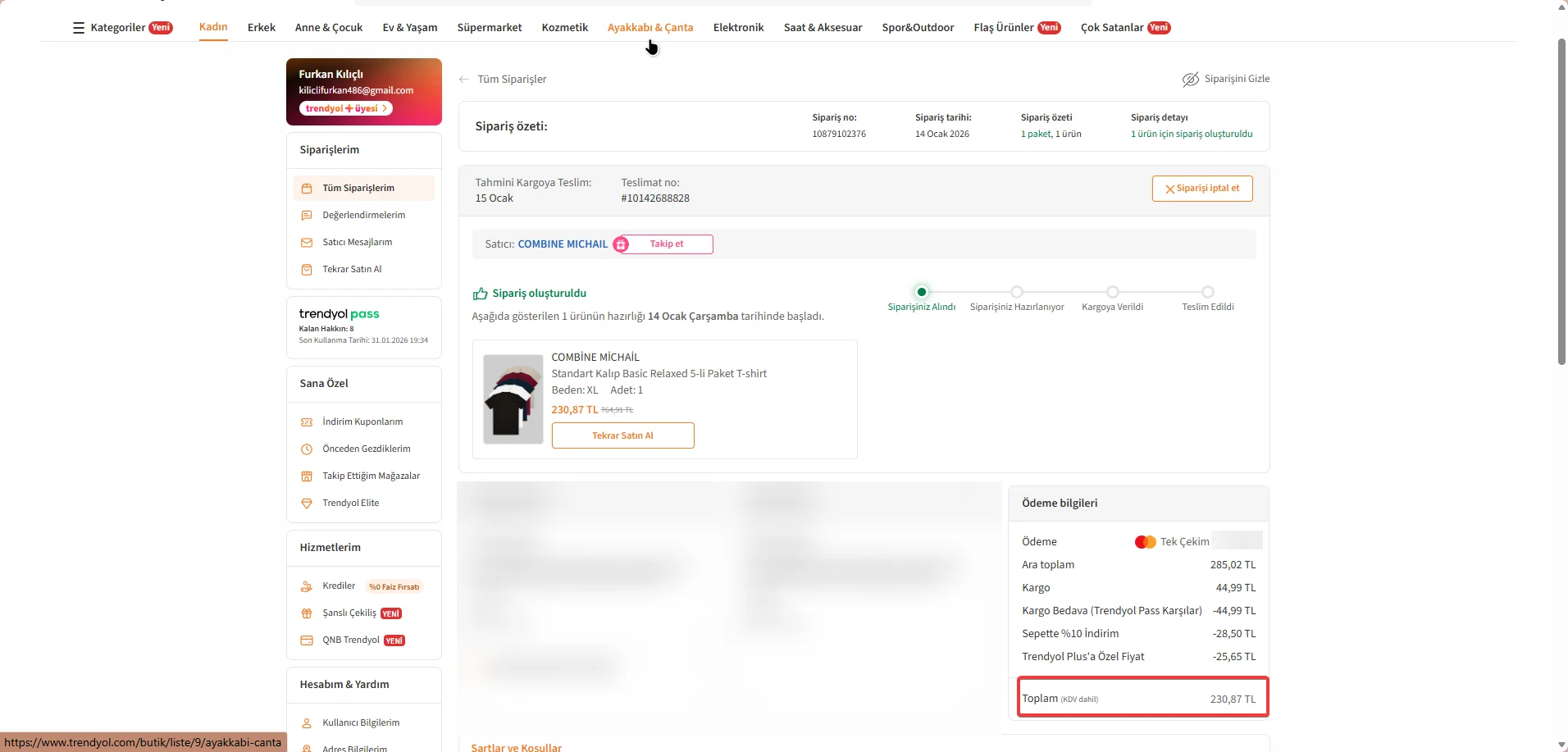Screen dimensions: 1568x752
Task: Click the 1 ürün için sipariş oluşturuldu text
Action: [x=1192, y=134]
